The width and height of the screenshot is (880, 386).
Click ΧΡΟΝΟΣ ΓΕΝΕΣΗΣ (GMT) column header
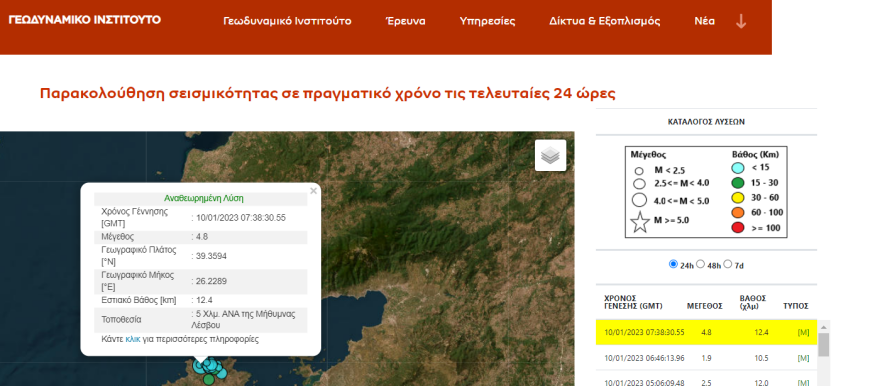pos(633,302)
